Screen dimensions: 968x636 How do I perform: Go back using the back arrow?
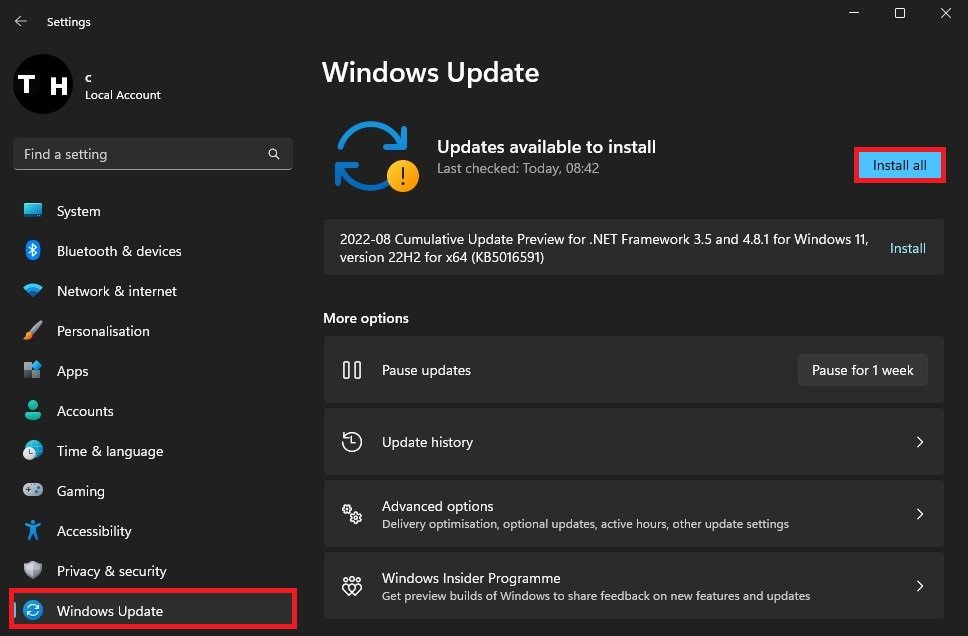[x=20, y=21]
